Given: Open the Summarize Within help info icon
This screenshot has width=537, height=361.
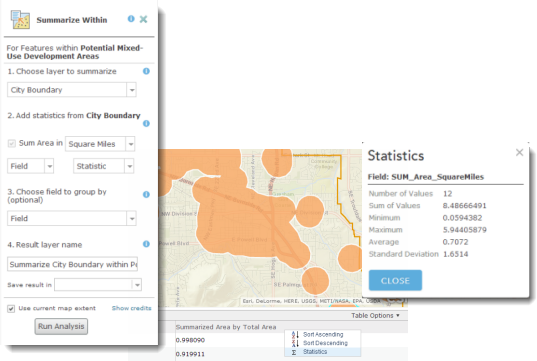Looking at the screenshot, I should coord(131,19).
